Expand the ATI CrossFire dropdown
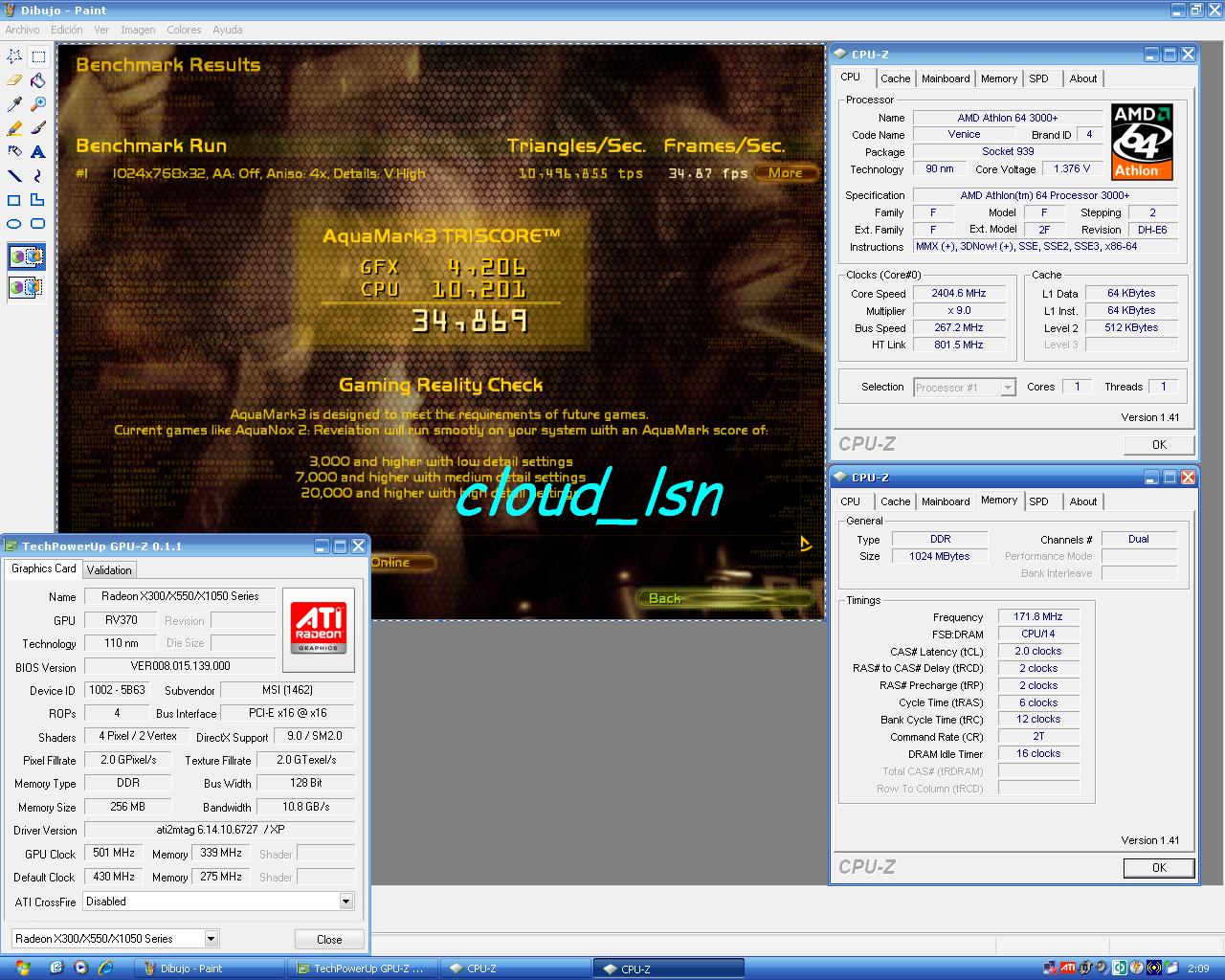1225x980 pixels. 345,902
